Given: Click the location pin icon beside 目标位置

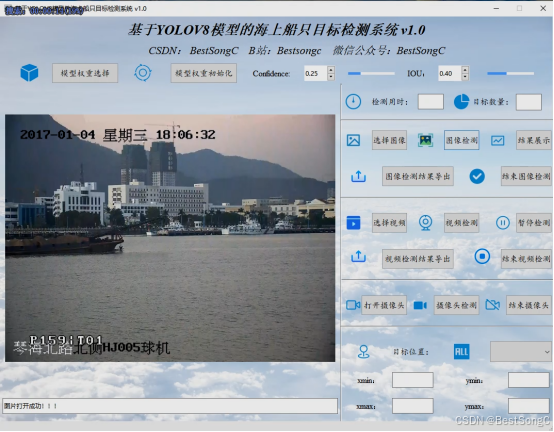Looking at the screenshot, I should (364, 352).
